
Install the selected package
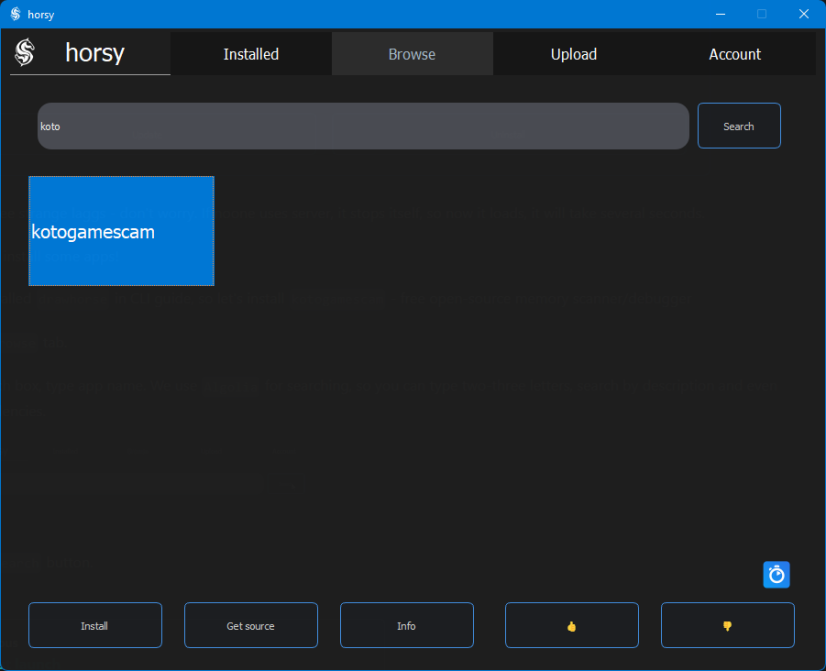[95, 625]
